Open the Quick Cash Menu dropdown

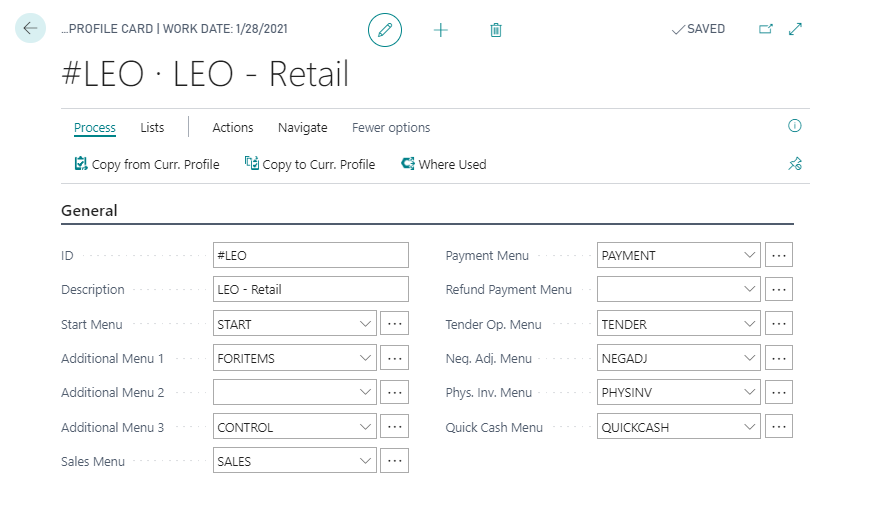point(750,427)
